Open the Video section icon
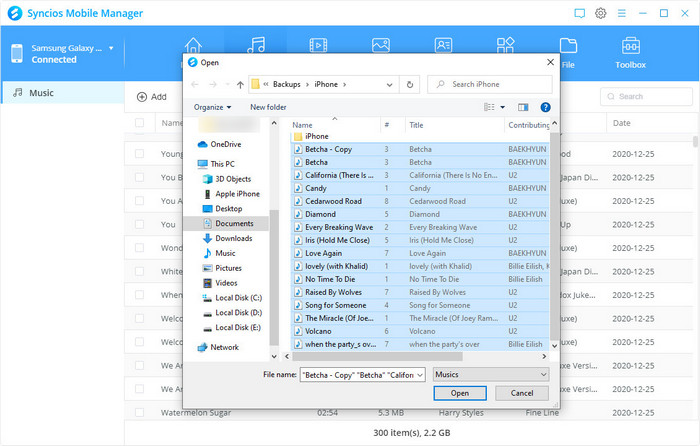Viewport: 700px width, 446px height. (x=318, y=46)
